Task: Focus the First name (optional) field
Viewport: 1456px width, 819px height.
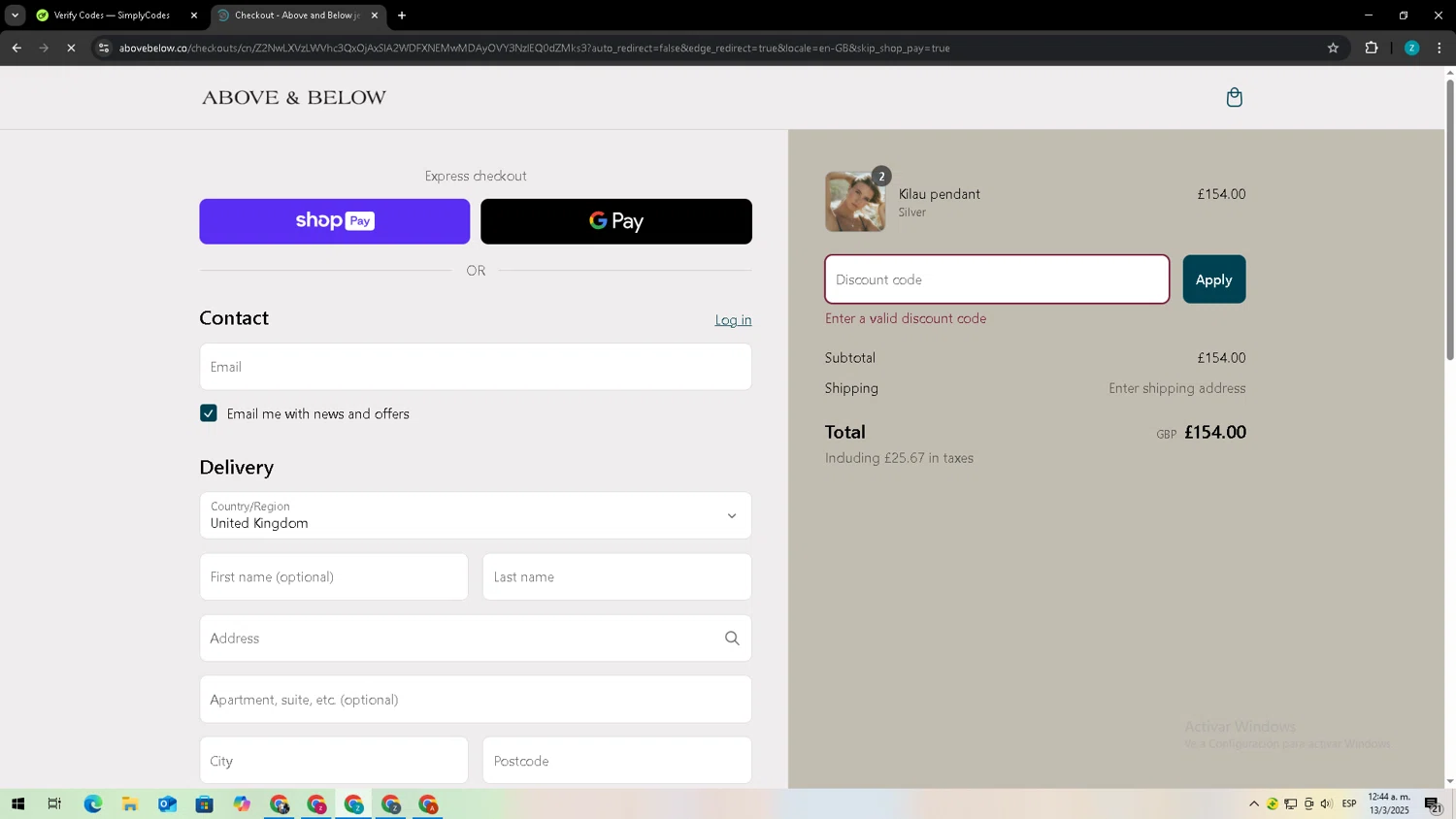Action: (x=334, y=576)
